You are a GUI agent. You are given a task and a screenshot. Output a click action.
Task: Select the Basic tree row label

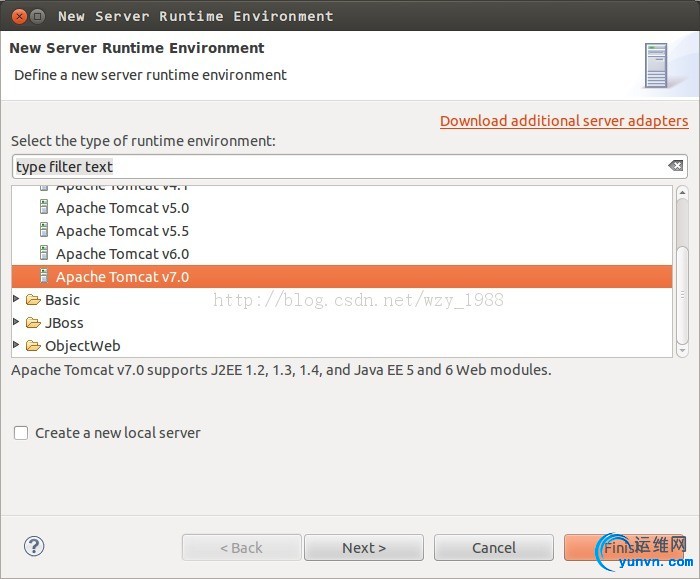coord(62,300)
